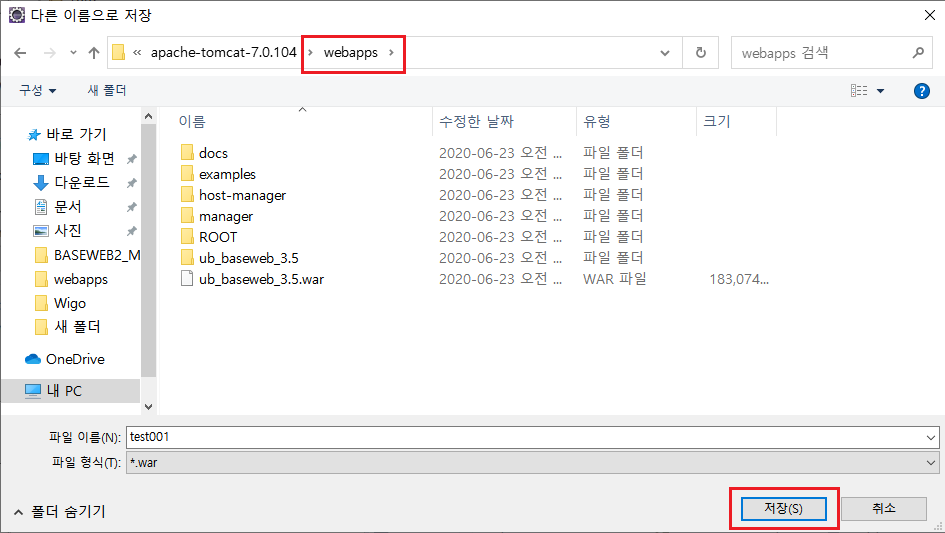Click the examples folder name

(x=227, y=174)
